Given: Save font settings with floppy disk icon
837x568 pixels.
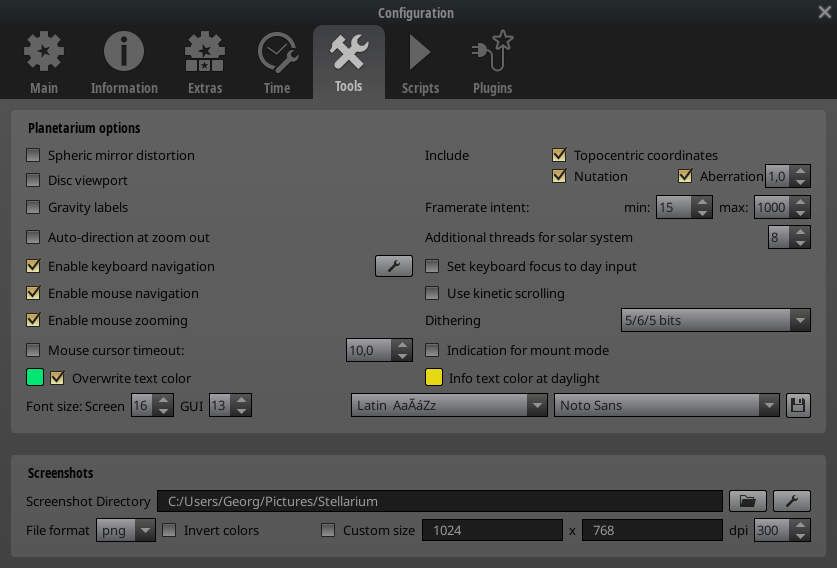Looking at the screenshot, I should [x=798, y=406].
